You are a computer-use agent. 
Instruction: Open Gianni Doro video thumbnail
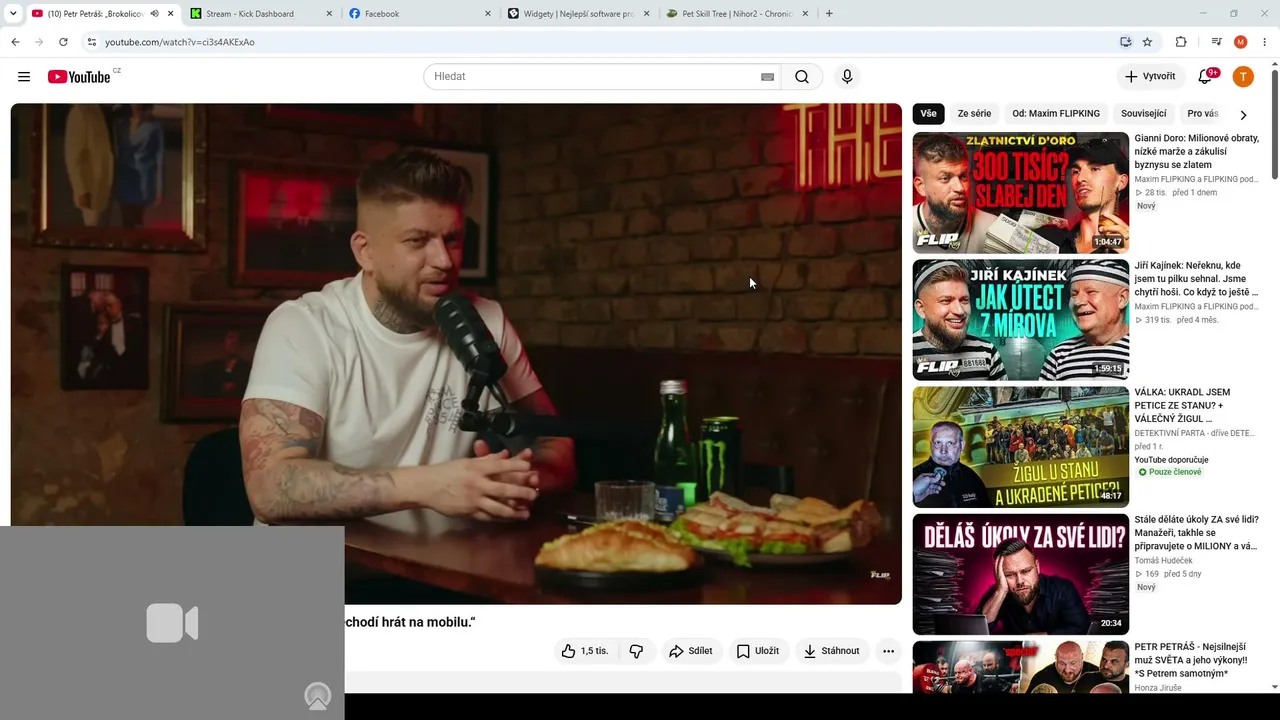pos(1021,193)
